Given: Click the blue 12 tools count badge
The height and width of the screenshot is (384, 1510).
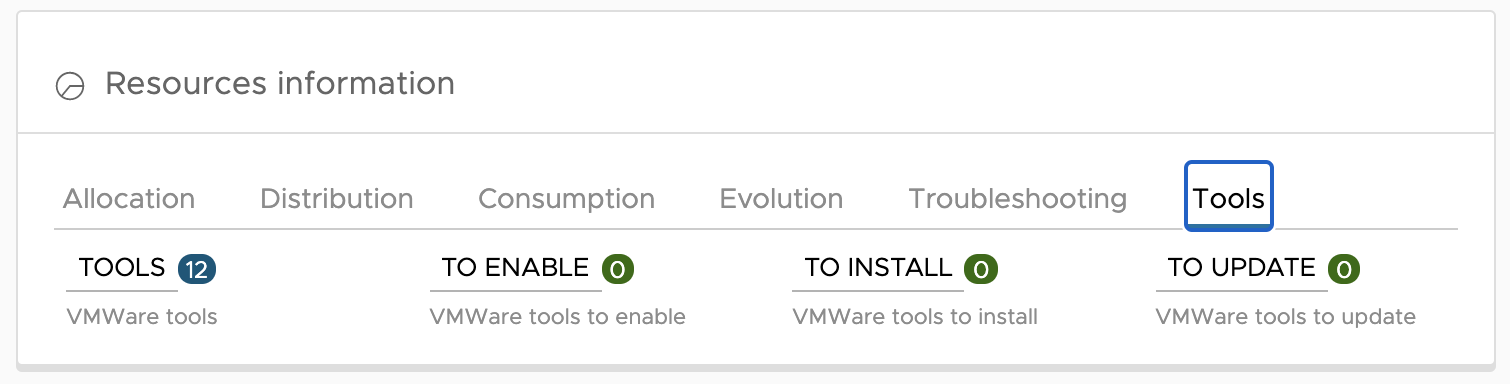Looking at the screenshot, I should click(197, 268).
